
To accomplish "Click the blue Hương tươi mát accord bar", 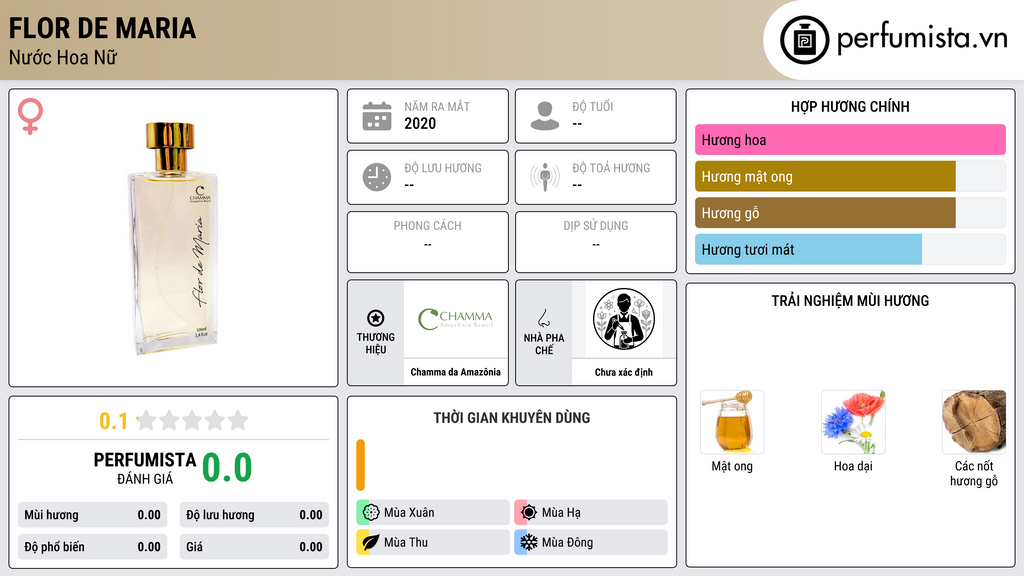I will [808, 249].
